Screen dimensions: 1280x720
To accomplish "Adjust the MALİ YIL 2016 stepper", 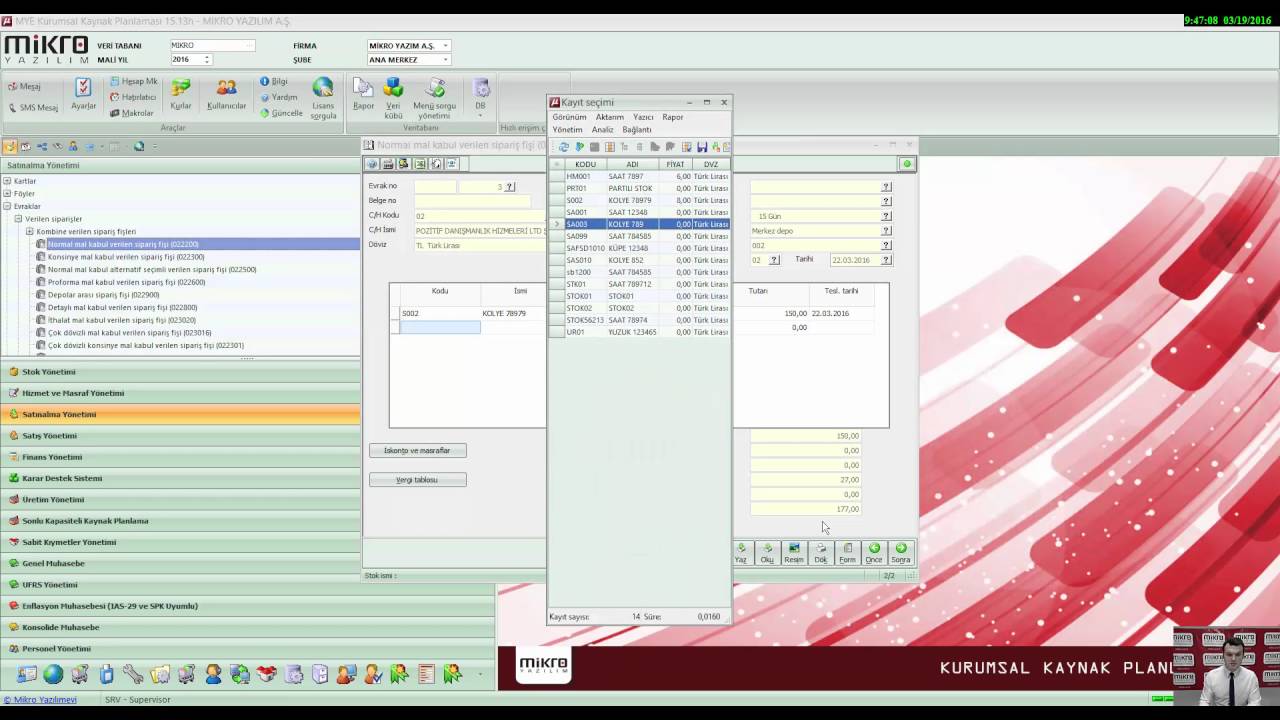I will (x=207, y=60).
